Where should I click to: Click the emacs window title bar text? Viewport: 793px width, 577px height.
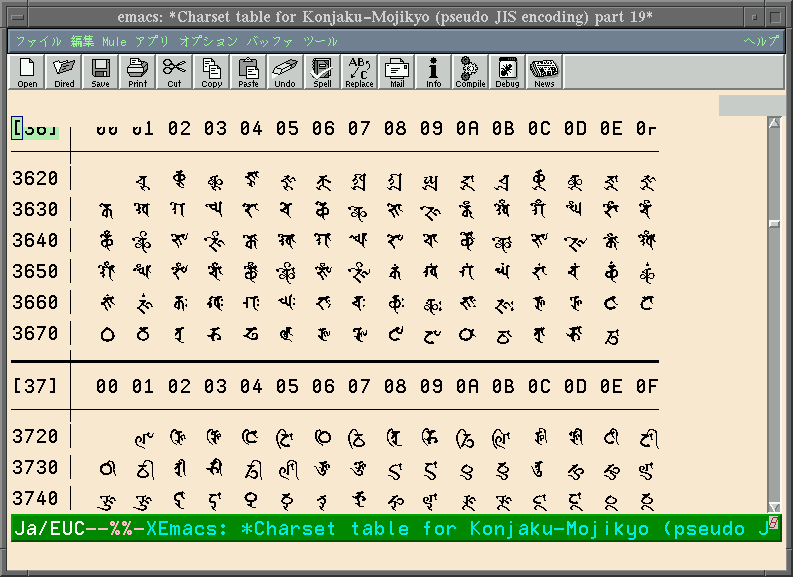[385, 17]
